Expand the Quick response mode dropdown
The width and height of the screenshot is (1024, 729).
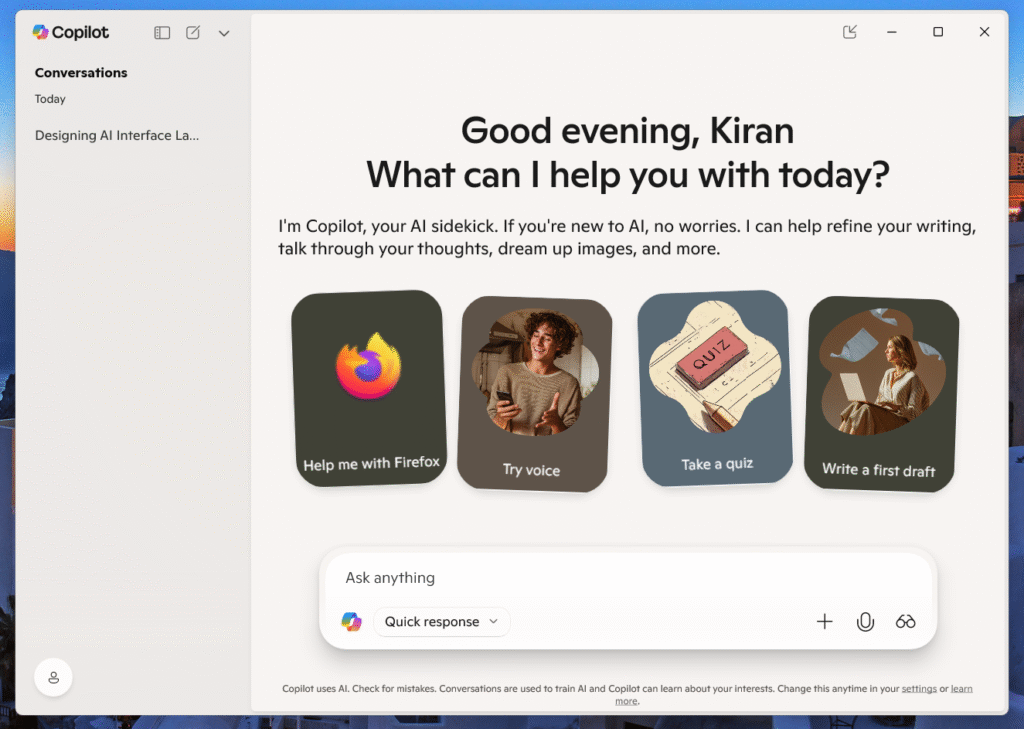(441, 622)
